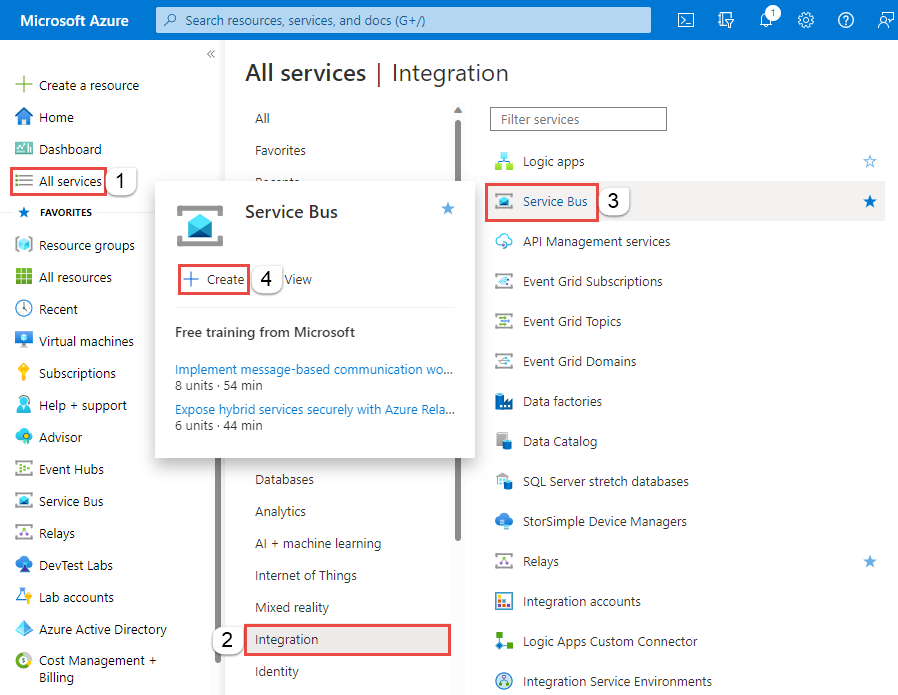
Task: Open Implement message-based communication training link
Action: point(312,369)
